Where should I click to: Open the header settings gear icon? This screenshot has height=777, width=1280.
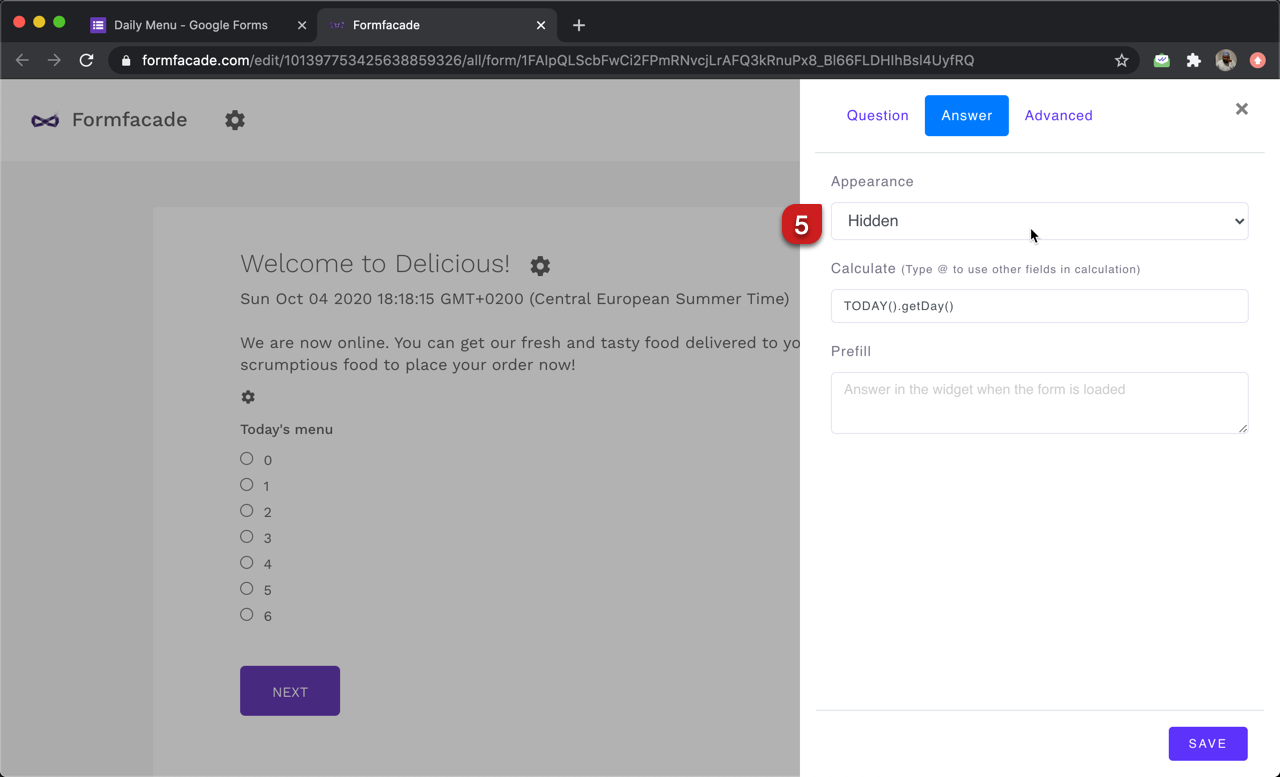234,120
